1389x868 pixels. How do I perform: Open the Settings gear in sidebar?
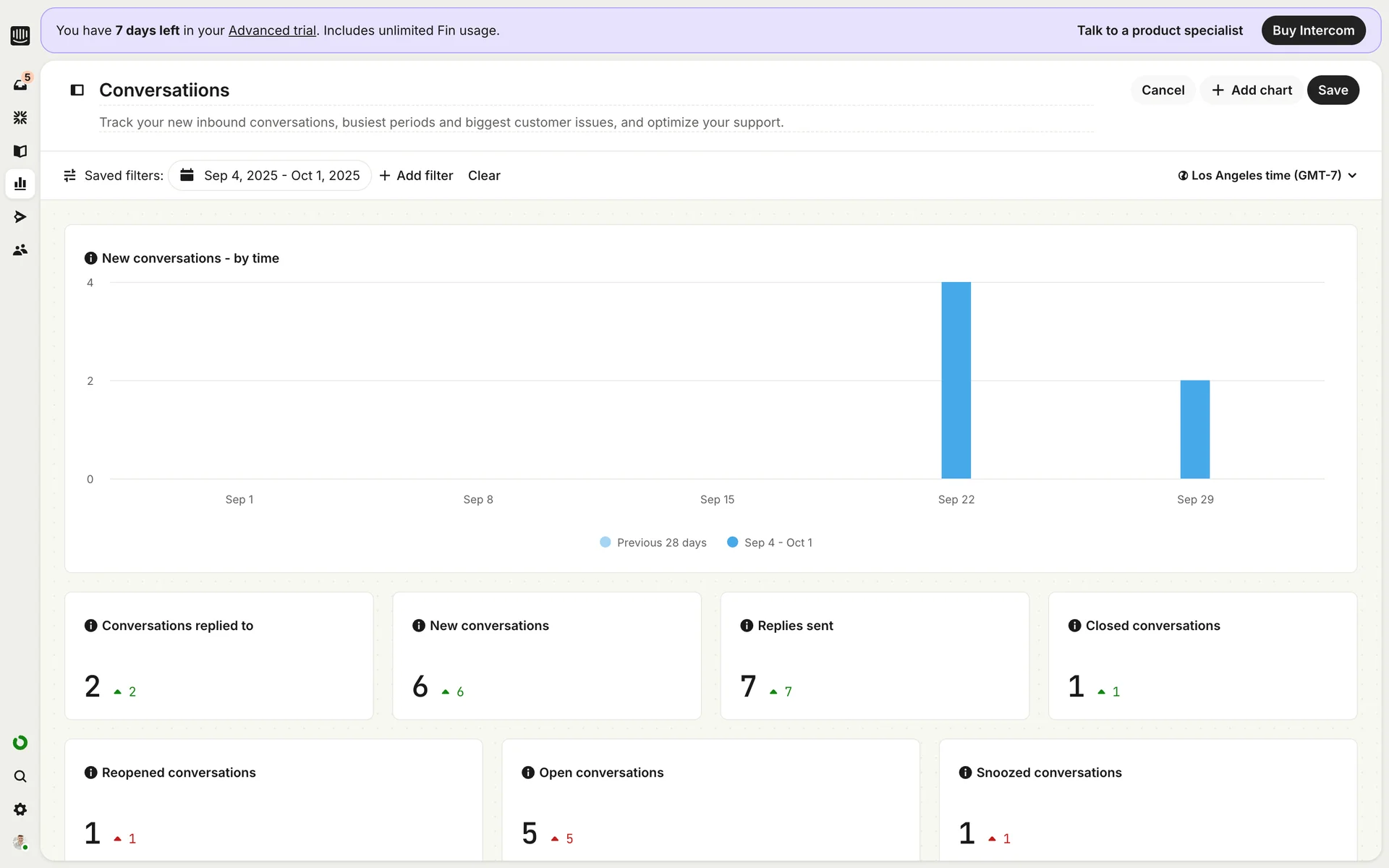(x=20, y=809)
